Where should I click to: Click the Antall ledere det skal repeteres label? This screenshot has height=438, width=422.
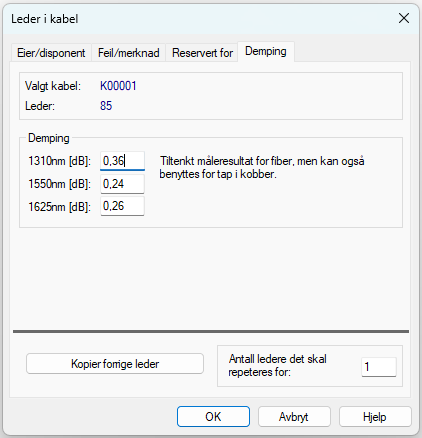coord(277,365)
